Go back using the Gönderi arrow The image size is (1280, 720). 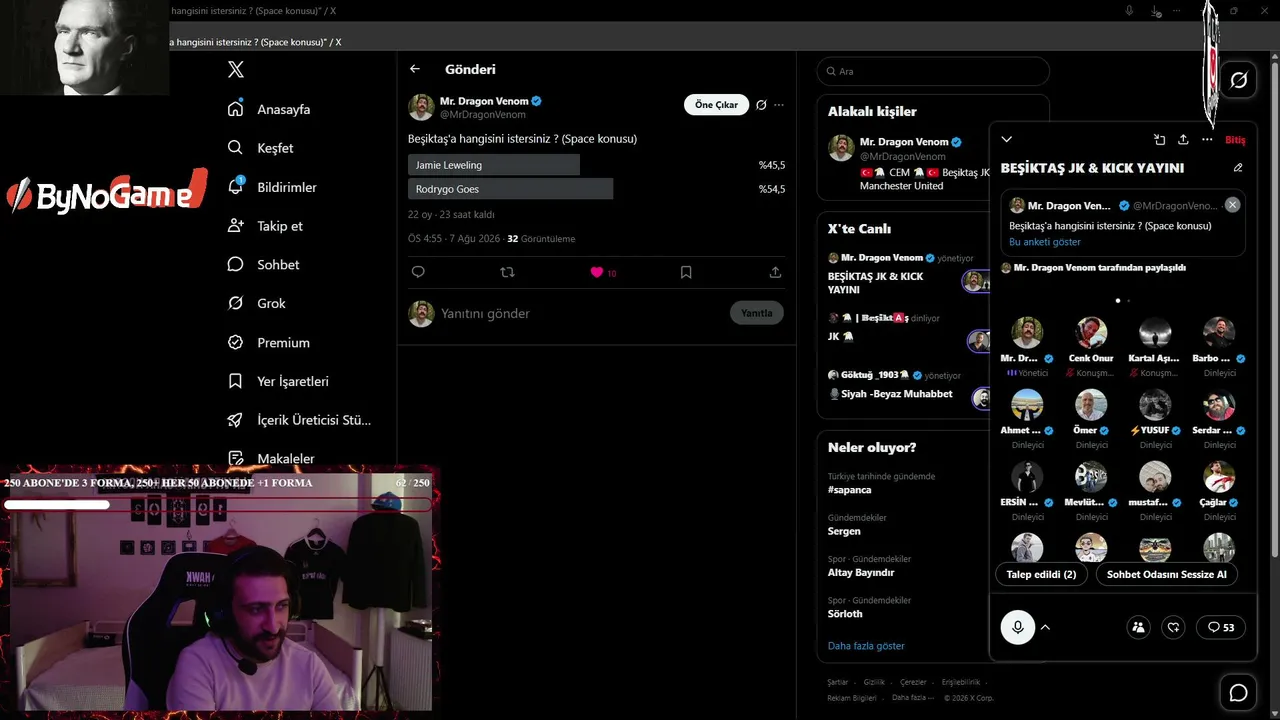click(415, 69)
